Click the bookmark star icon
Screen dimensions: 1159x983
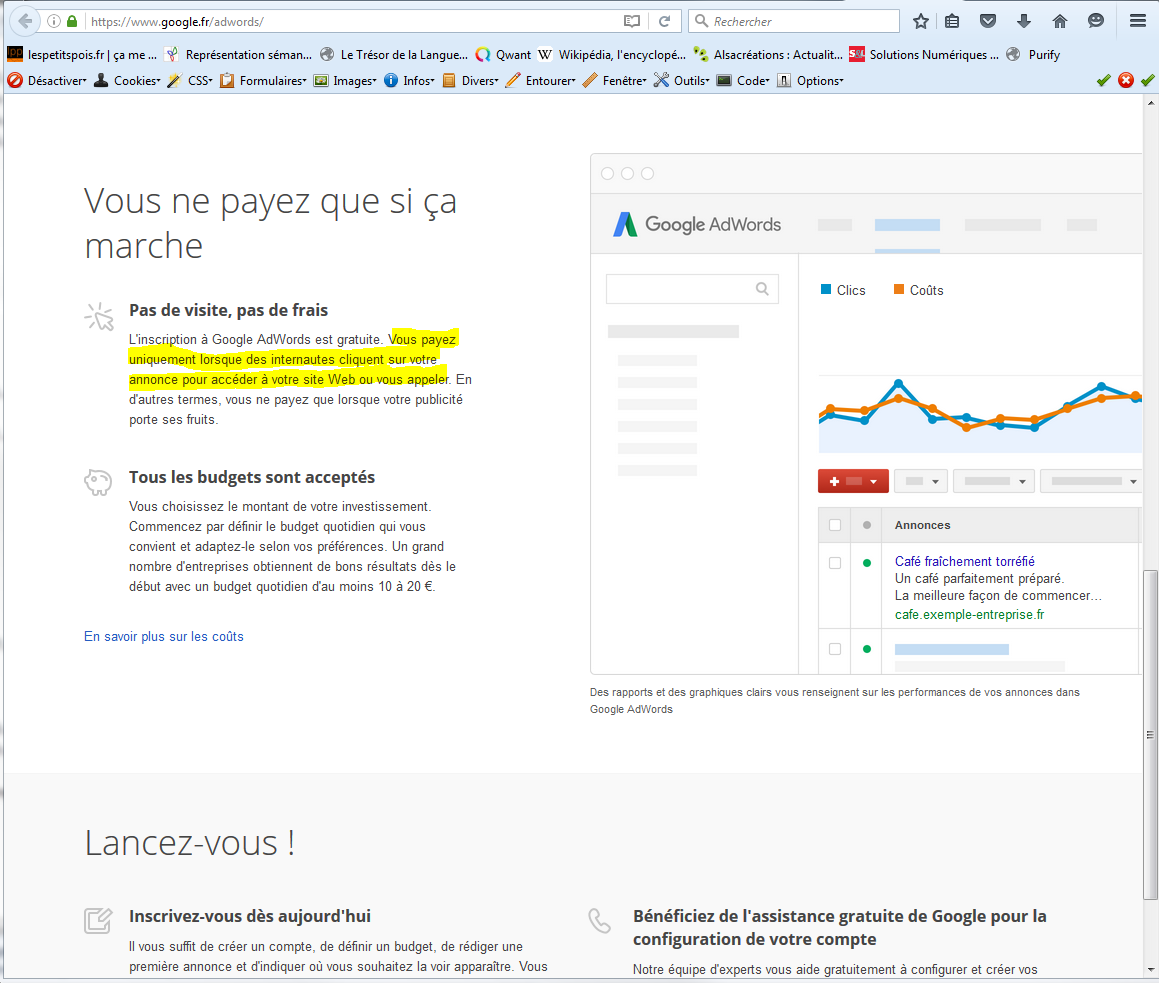[x=921, y=21]
